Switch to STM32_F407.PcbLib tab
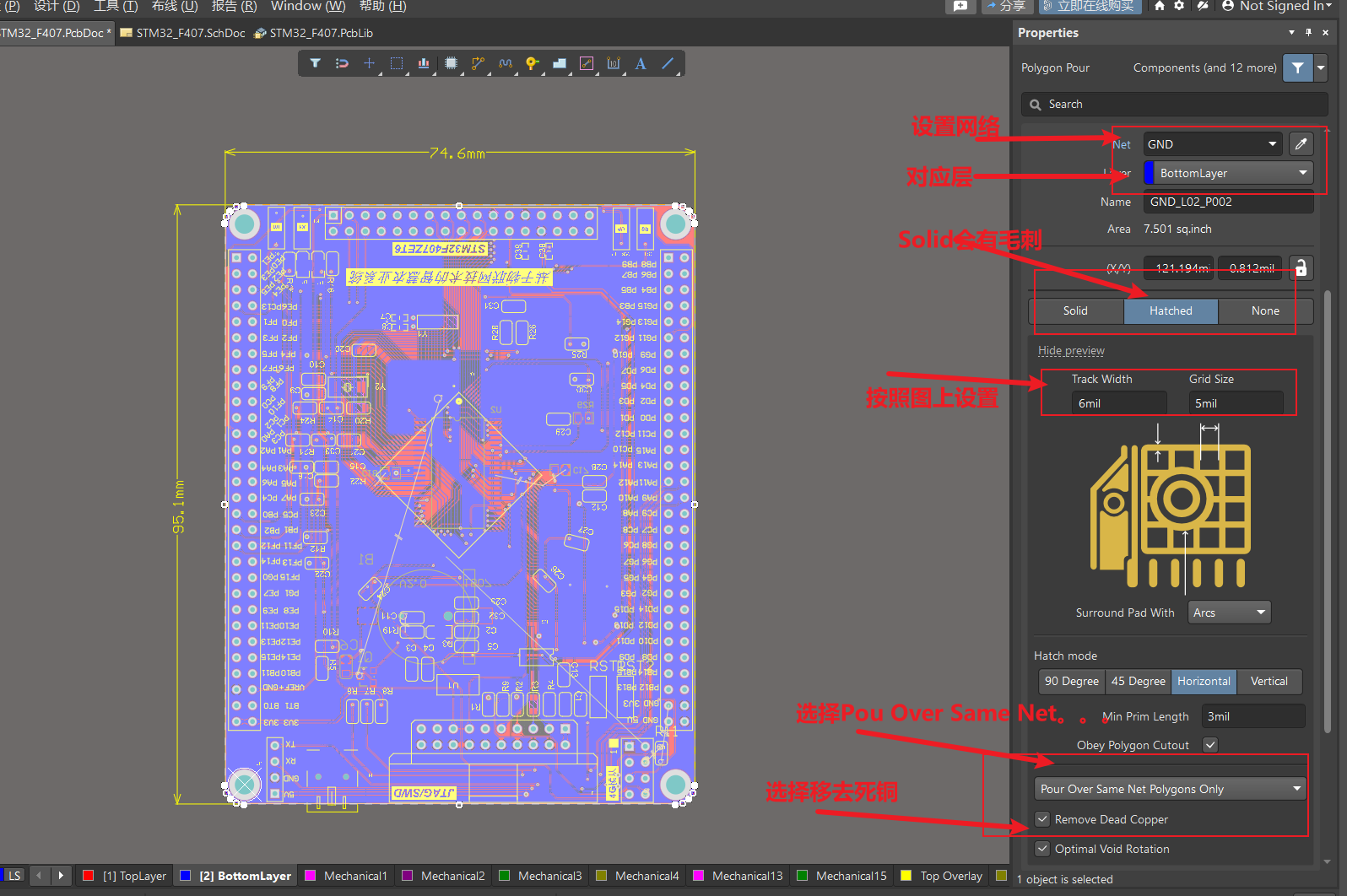The height and width of the screenshot is (896, 1347). [x=314, y=33]
